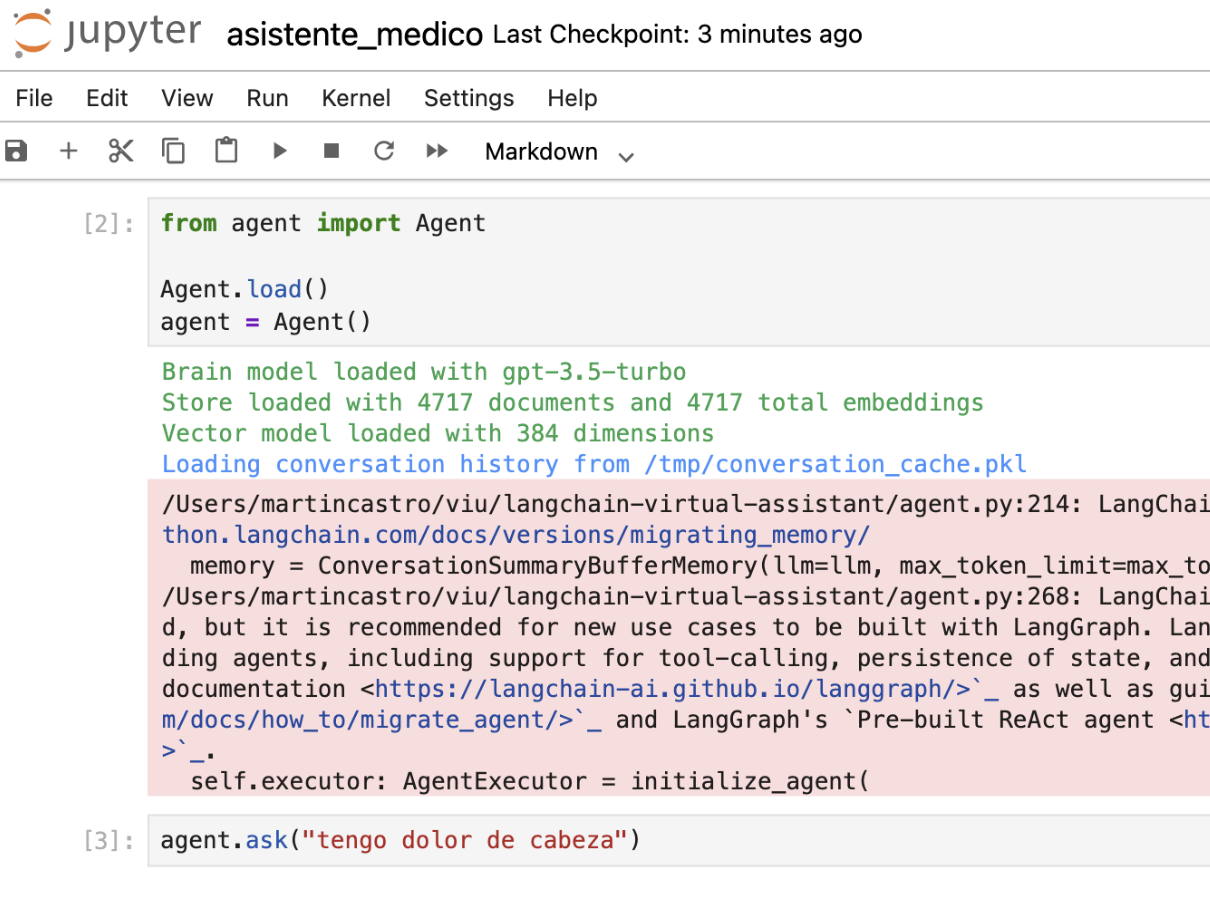Restart kernel and run all cells
This screenshot has width=1210, height=904.
[437, 151]
